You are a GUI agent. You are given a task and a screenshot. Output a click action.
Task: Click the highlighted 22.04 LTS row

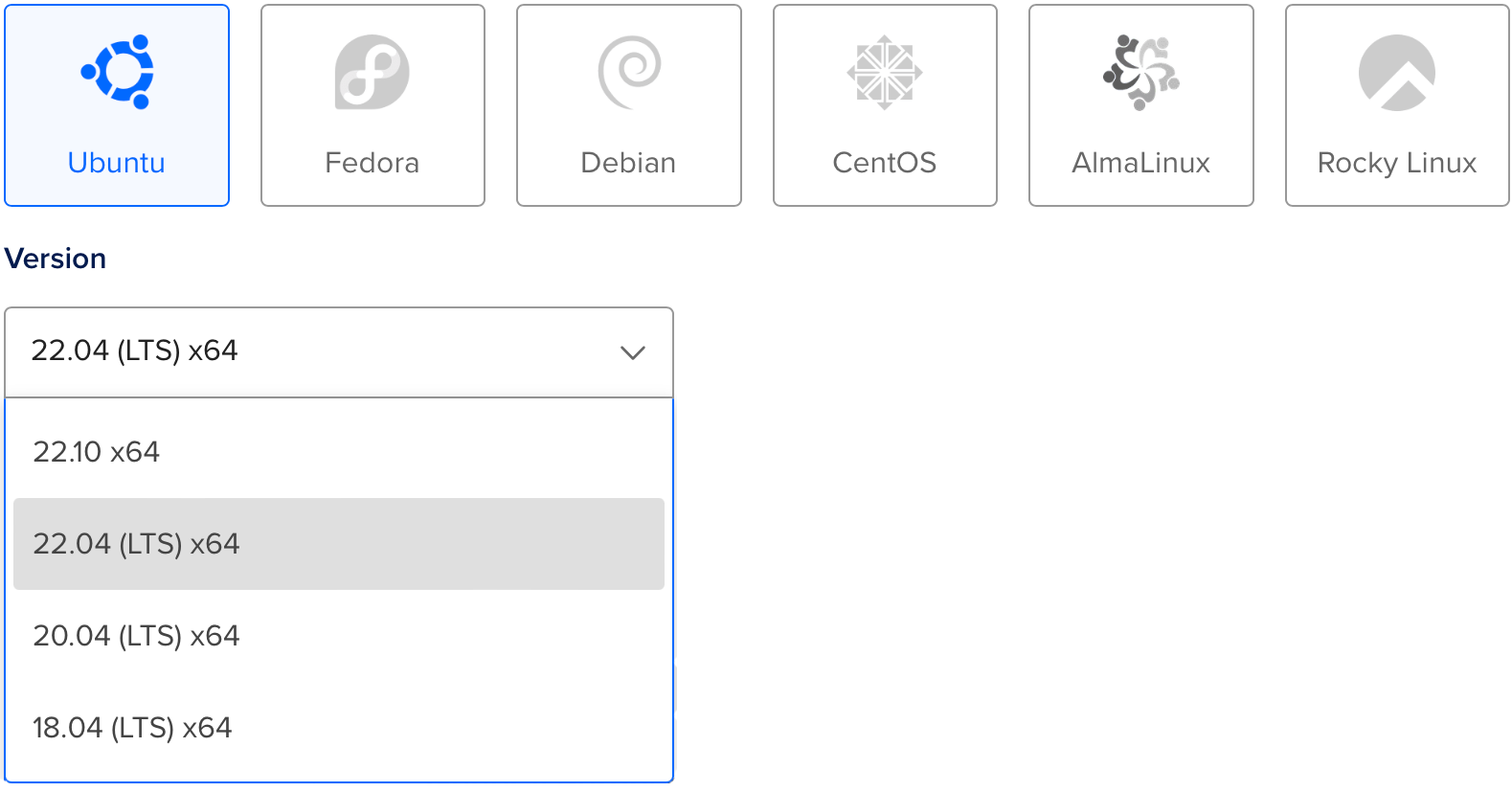340,543
